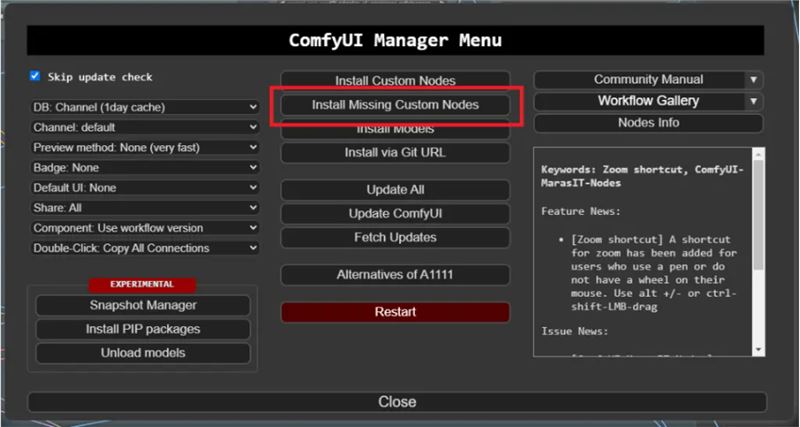Uncheck the Skip update check checkbox
This screenshot has height=427, width=800.
(35, 76)
